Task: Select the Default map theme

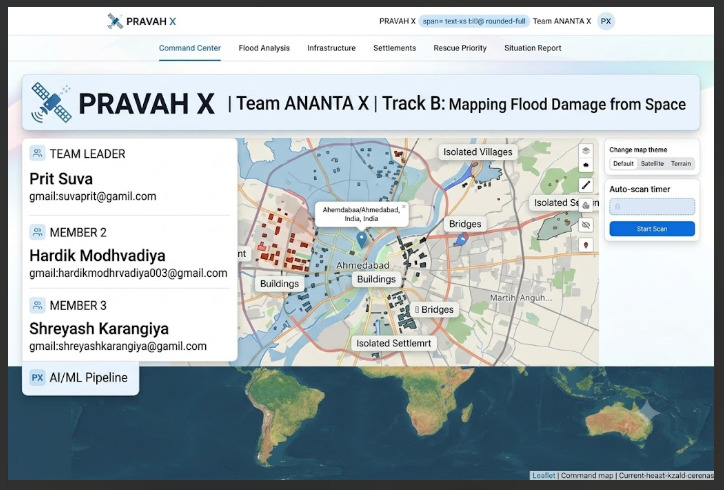Action: tap(623, 163)
